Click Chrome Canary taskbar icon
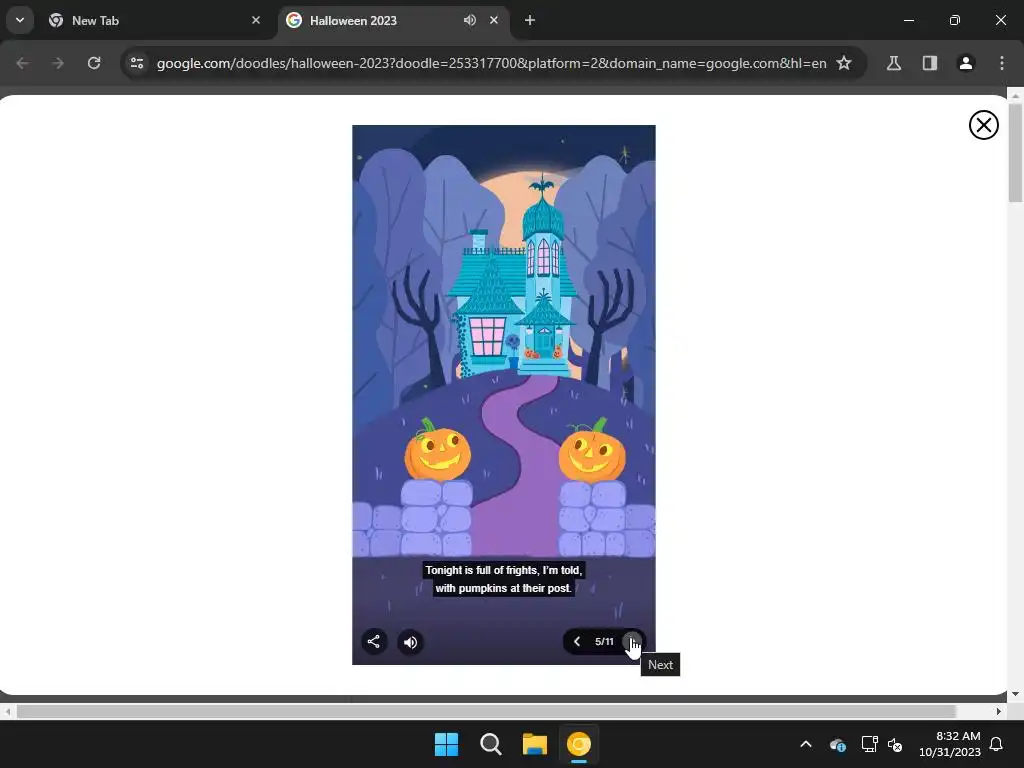The height and width of the screenshot is (768, 1024). [x=579, y=744]
